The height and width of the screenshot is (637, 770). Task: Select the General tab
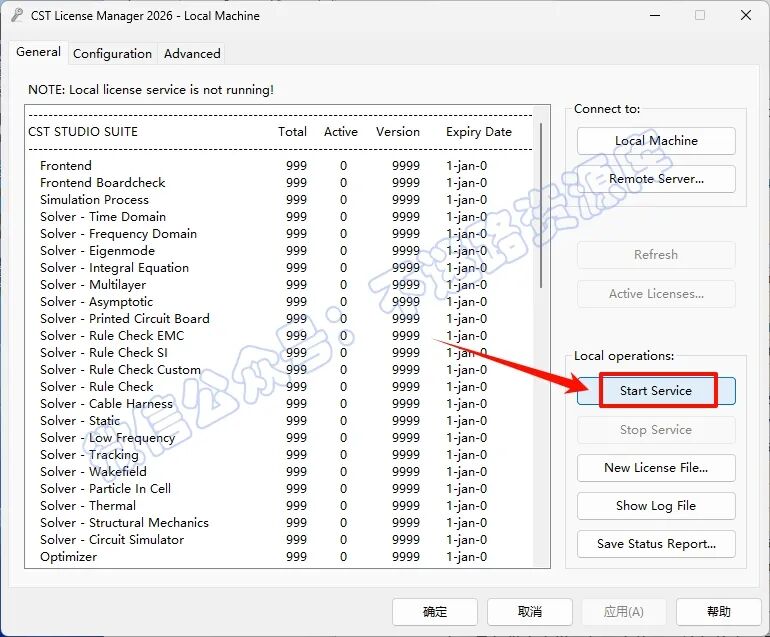tap(38, 52)
